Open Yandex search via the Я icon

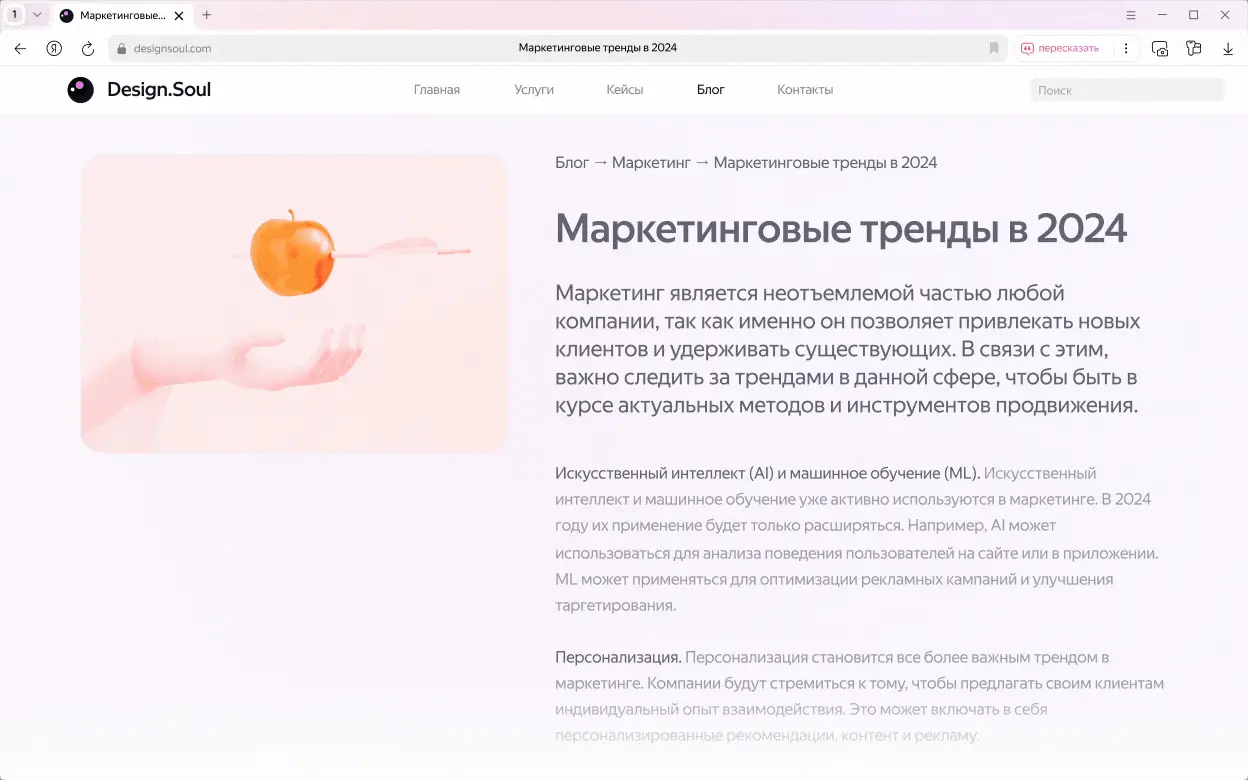53,47
